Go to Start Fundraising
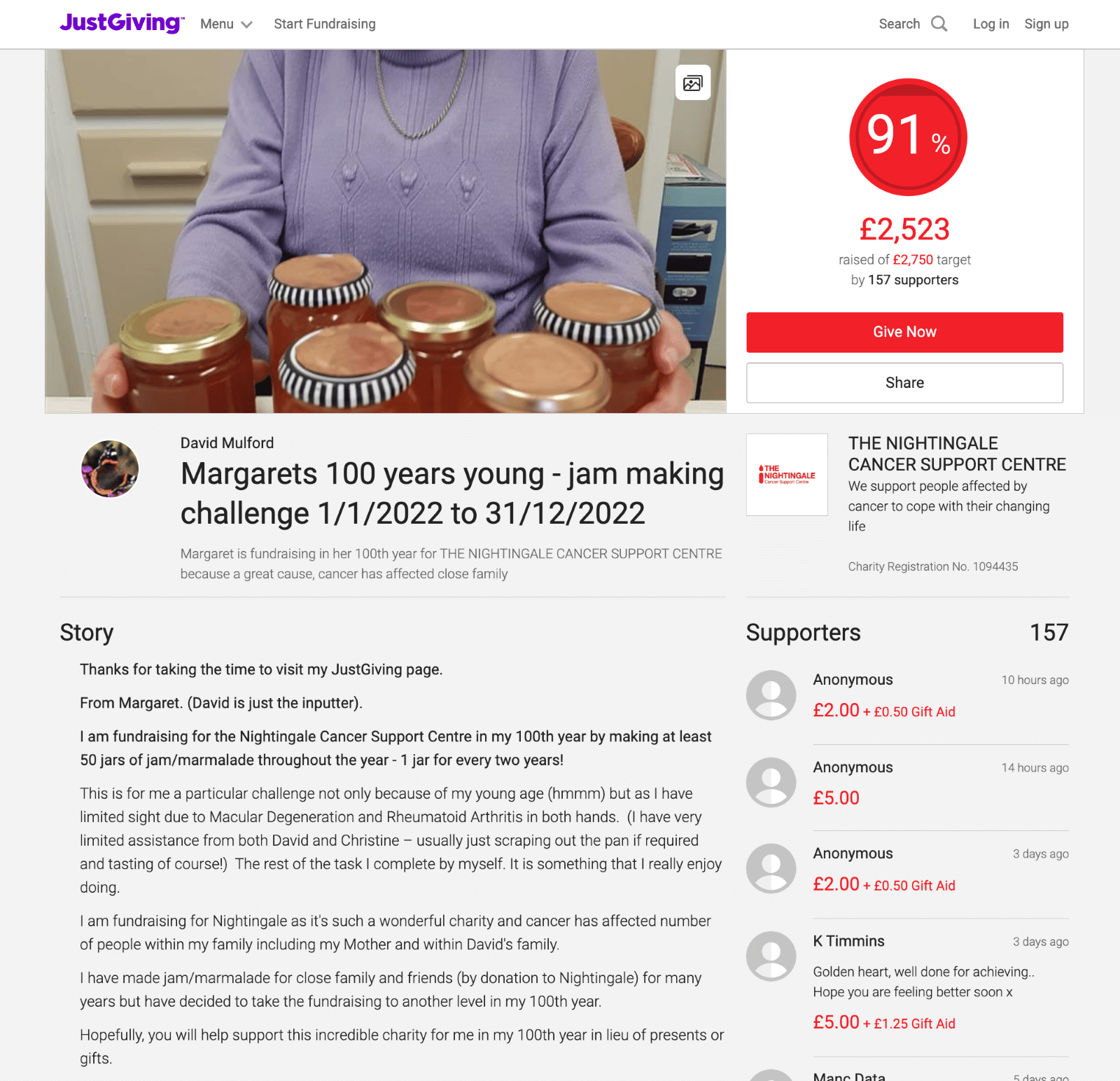 pyautogui.click(x=325, y=24)
